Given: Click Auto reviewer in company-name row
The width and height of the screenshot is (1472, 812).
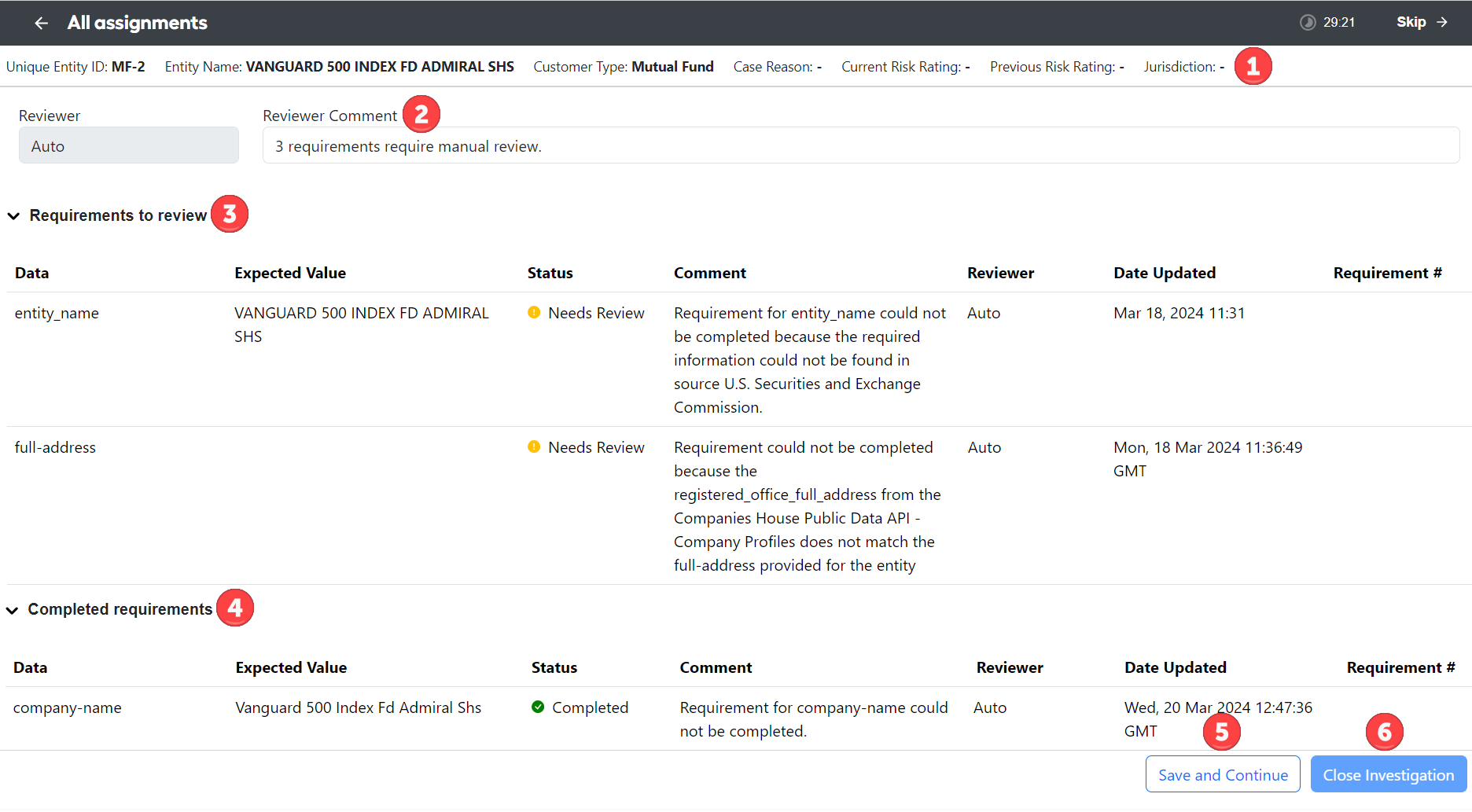Looking at the screenshot, I should (x=990, y=707).
